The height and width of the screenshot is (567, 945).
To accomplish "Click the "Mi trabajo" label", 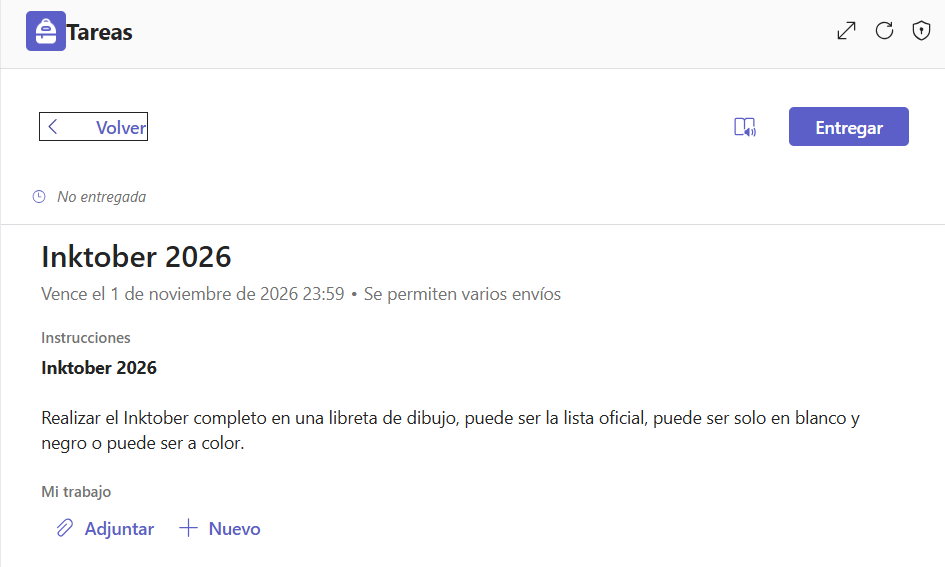I will [76, 492].
